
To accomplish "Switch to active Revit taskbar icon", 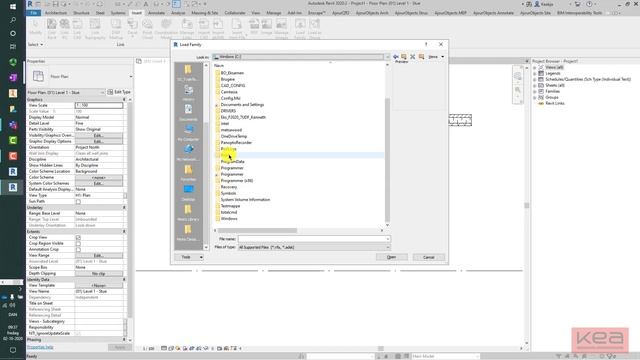I will (x=13, y=187).
